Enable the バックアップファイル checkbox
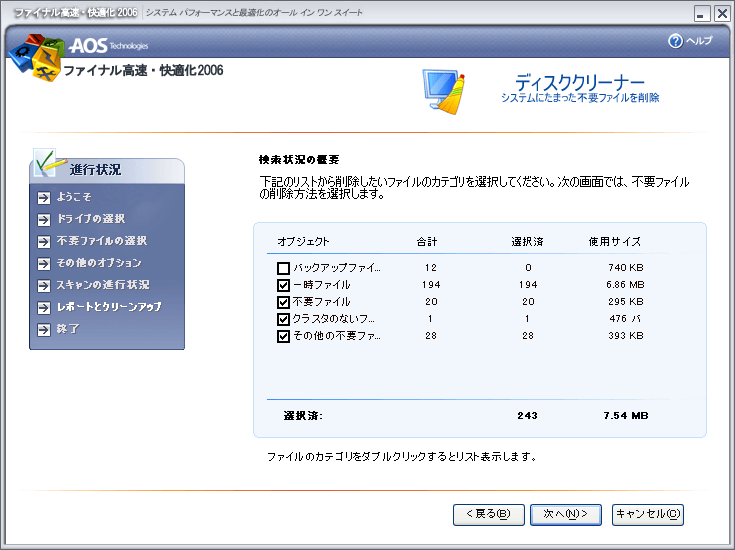Image resolution: width=735 pixels, height=550 pixels. 283,268
